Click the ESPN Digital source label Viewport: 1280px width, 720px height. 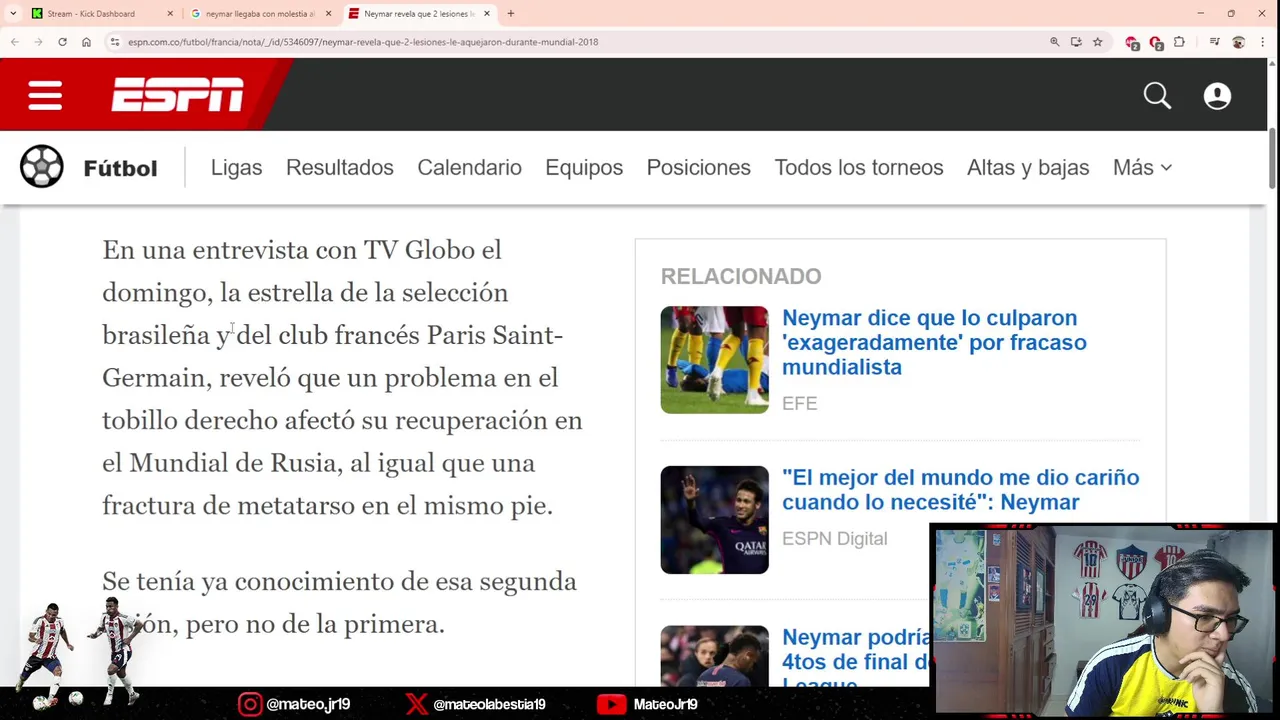pos(835,538)
